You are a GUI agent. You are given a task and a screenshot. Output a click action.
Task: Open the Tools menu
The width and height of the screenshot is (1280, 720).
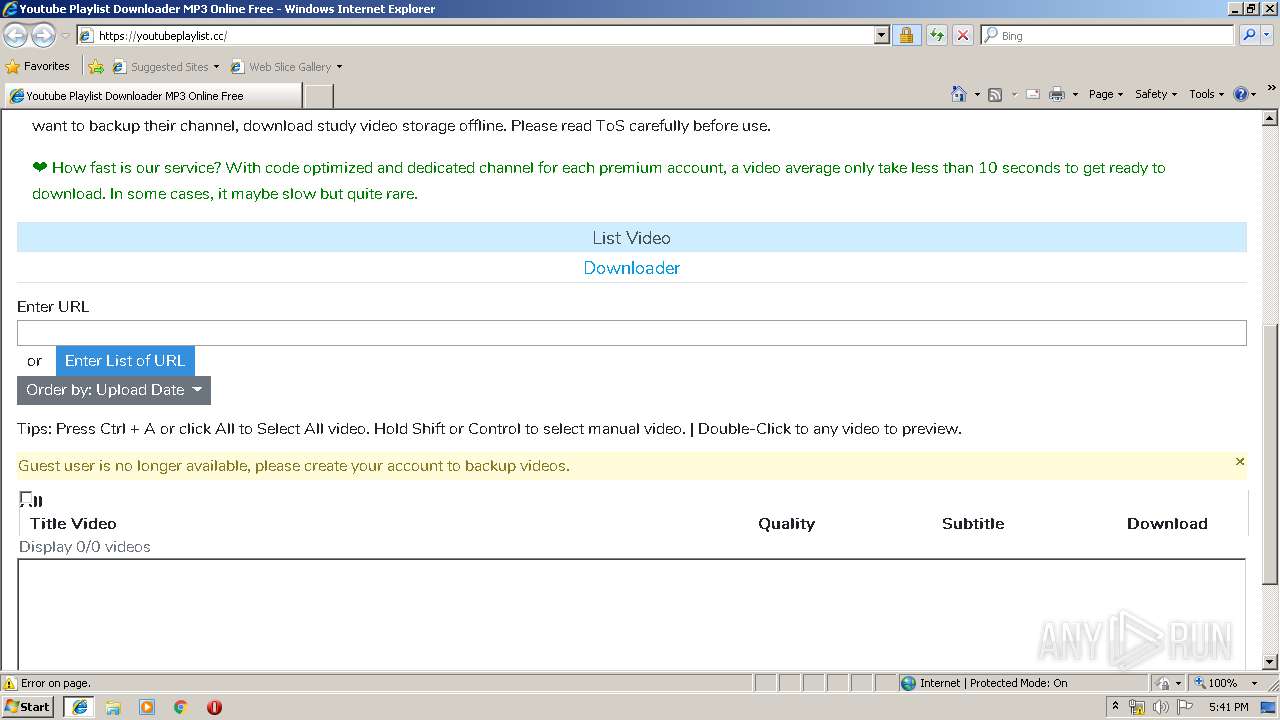[x=1206, y=94]
